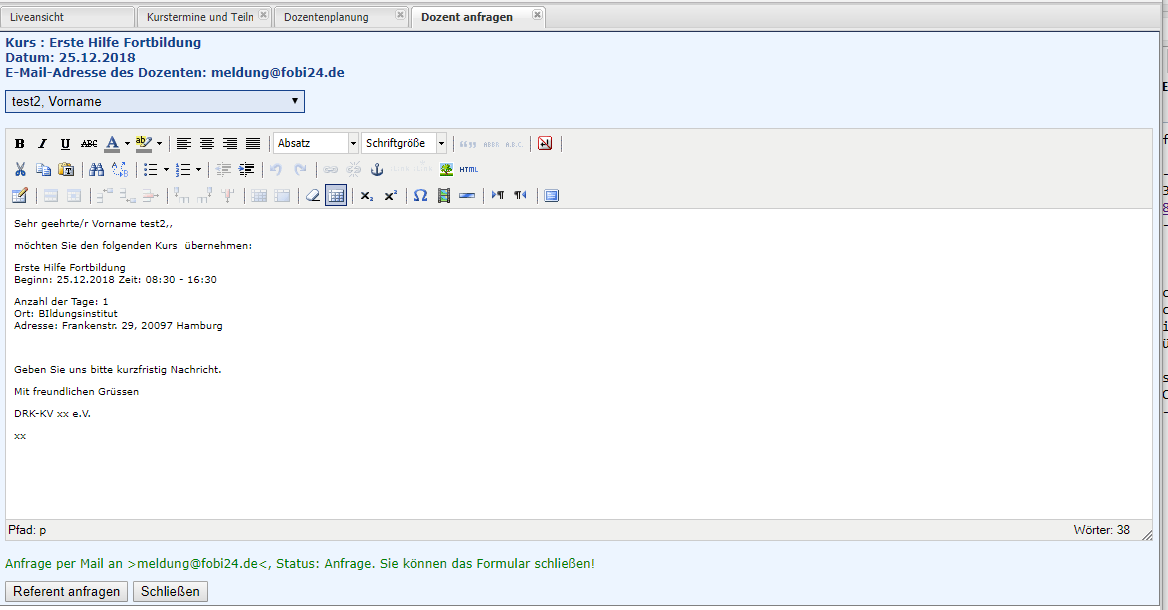Screen dimensions: 1168x610
Task: Click the cut scissors icon
Action: [x=19, y=170]
